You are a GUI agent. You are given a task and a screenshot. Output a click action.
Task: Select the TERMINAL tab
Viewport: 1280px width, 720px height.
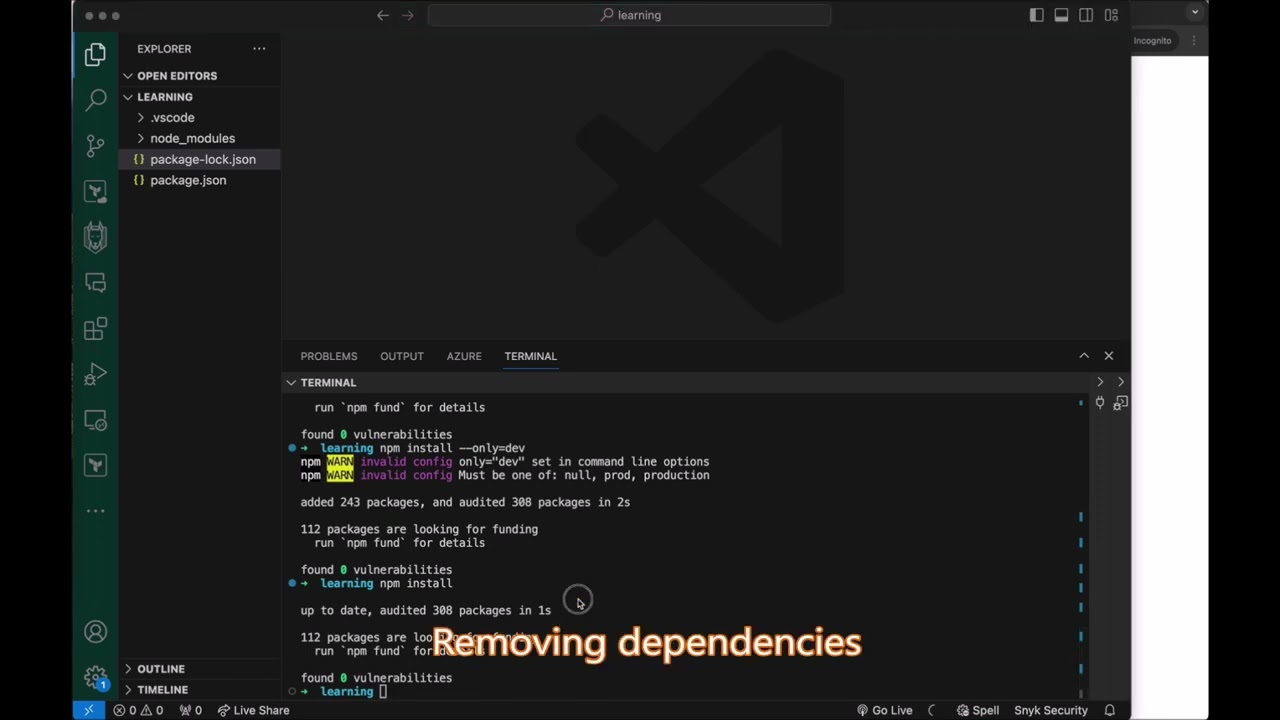click(530, 356)
